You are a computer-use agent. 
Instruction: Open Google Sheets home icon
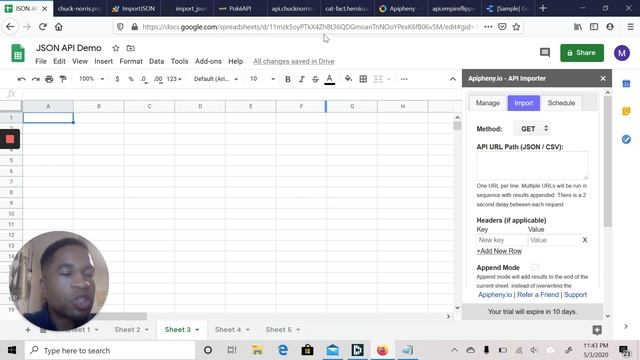click(18, 53)
